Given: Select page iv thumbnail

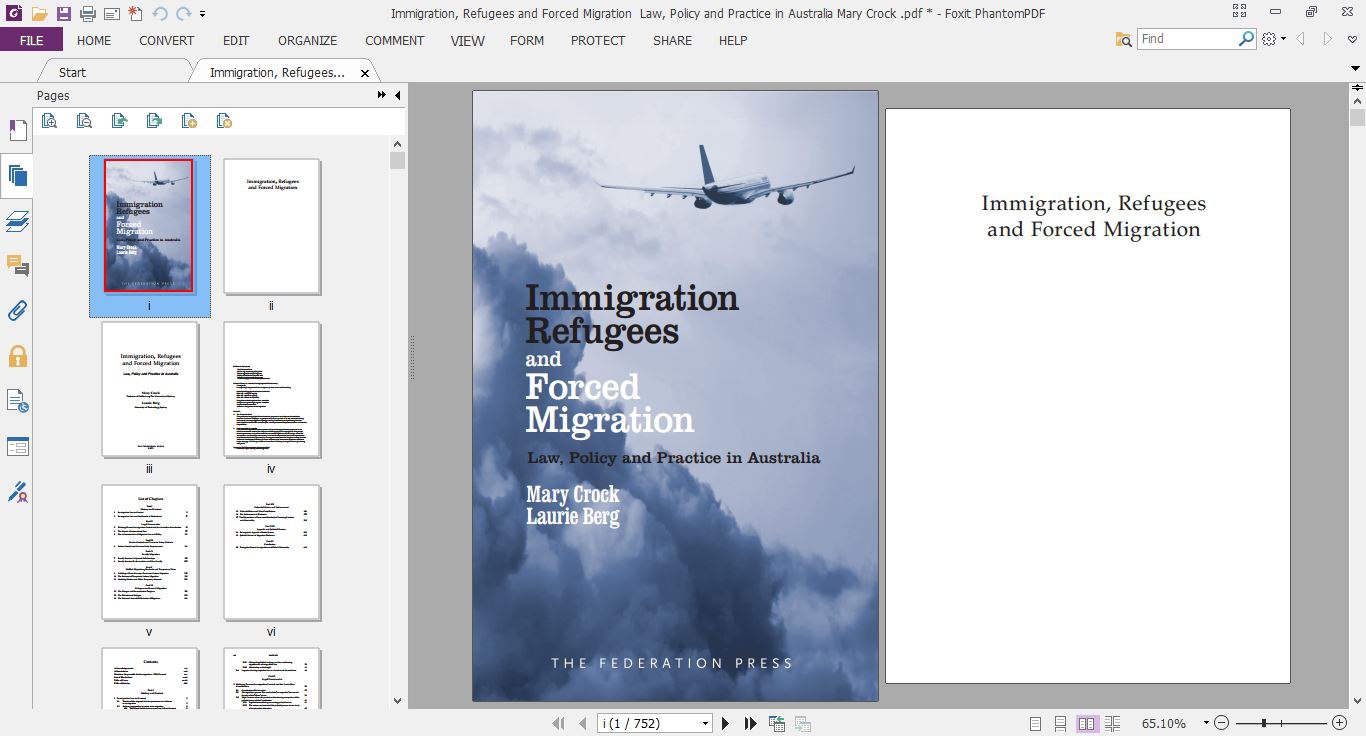Looking at the screenshot, I should (x=271, y=389).
